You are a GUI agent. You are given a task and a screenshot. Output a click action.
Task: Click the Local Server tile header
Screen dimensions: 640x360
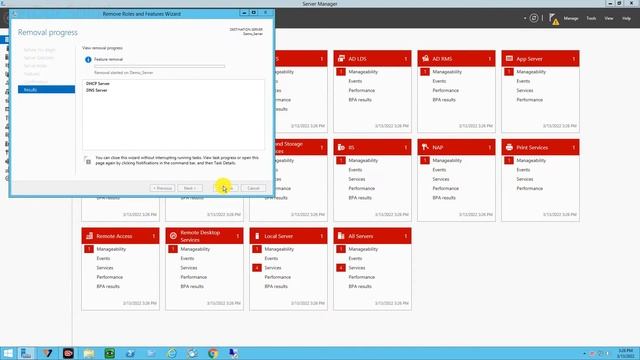pyautogui.click(x=289, y=236)
